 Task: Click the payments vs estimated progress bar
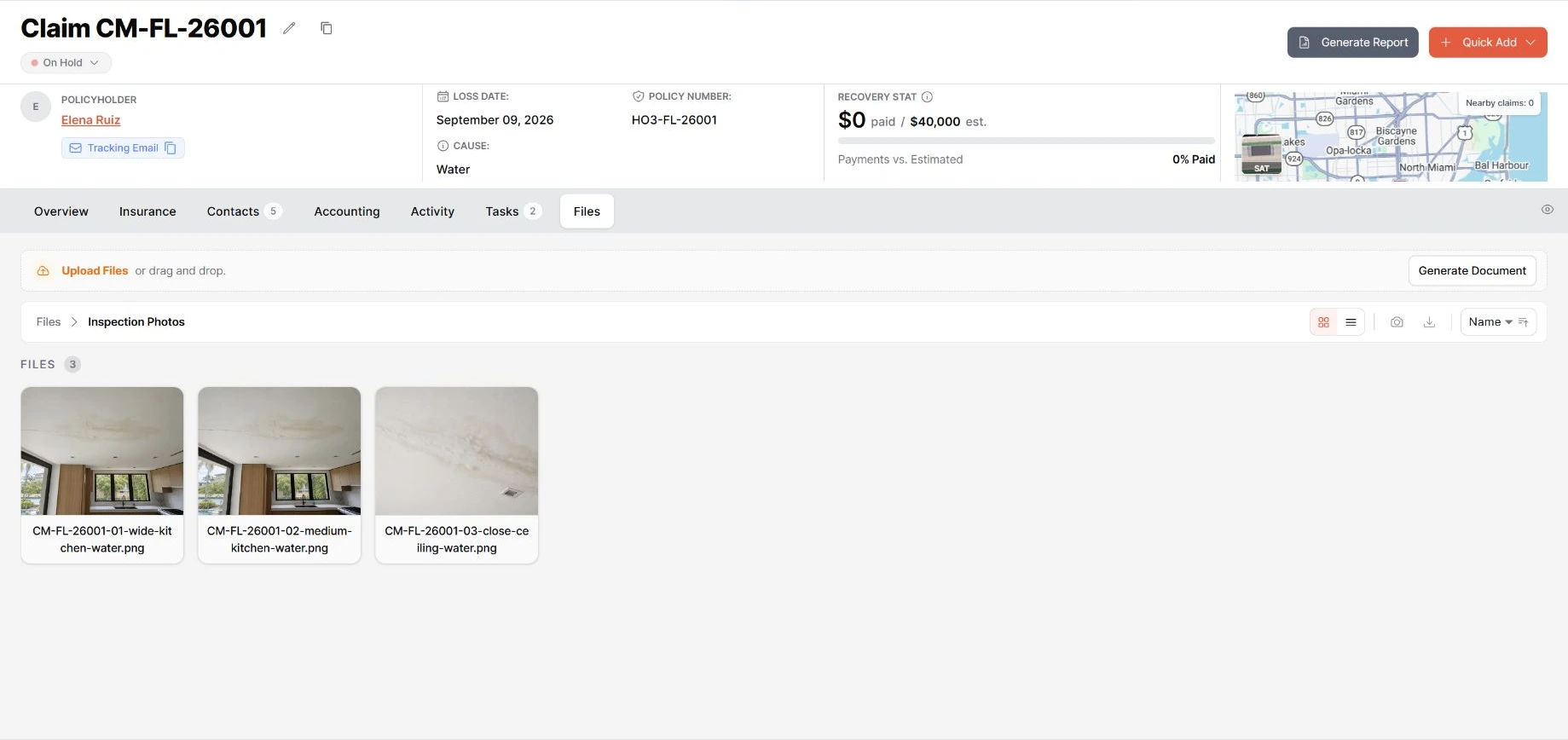(1027, 141)
